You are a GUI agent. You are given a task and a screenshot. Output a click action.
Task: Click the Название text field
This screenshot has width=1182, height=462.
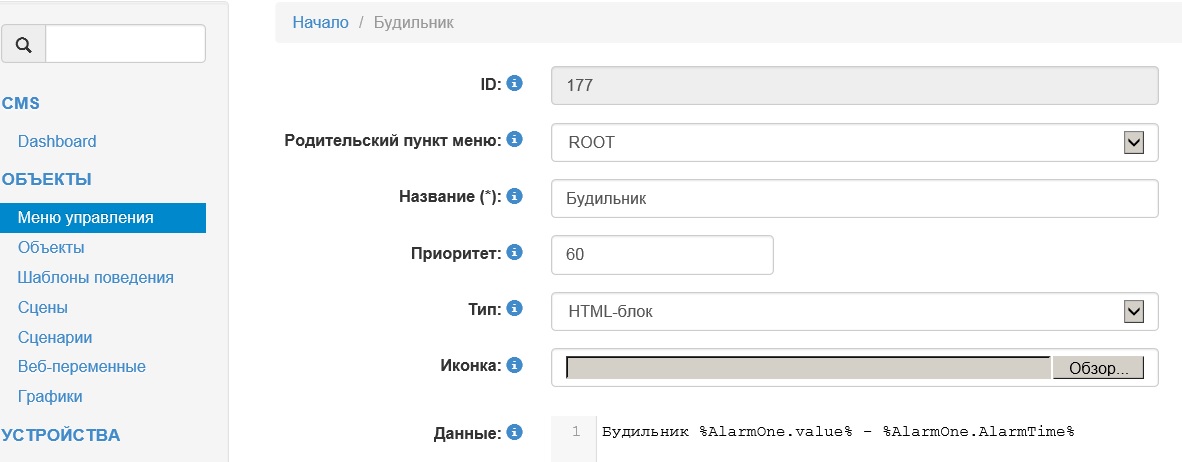(854, 198)
